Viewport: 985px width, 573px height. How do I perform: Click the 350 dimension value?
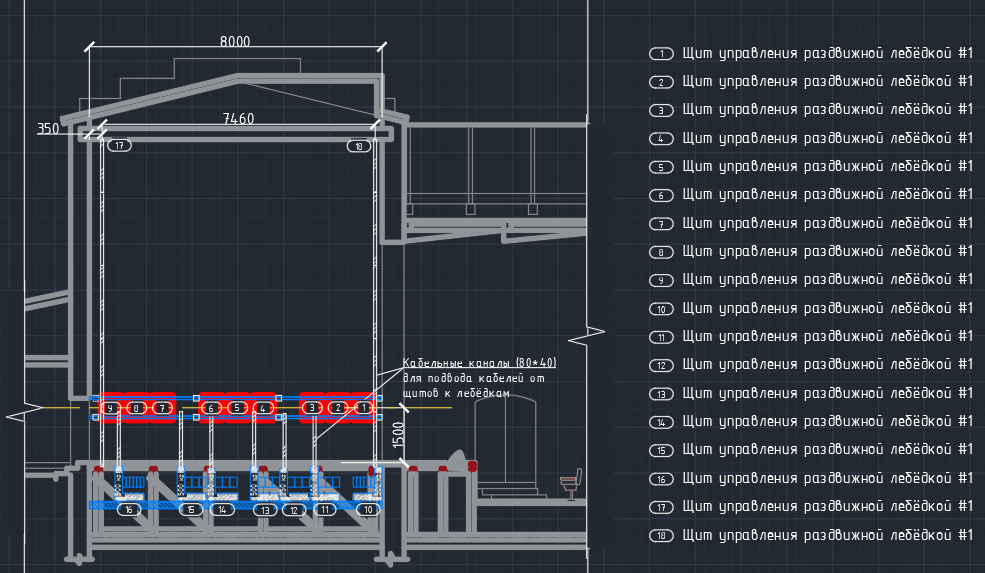pos(47,129)
